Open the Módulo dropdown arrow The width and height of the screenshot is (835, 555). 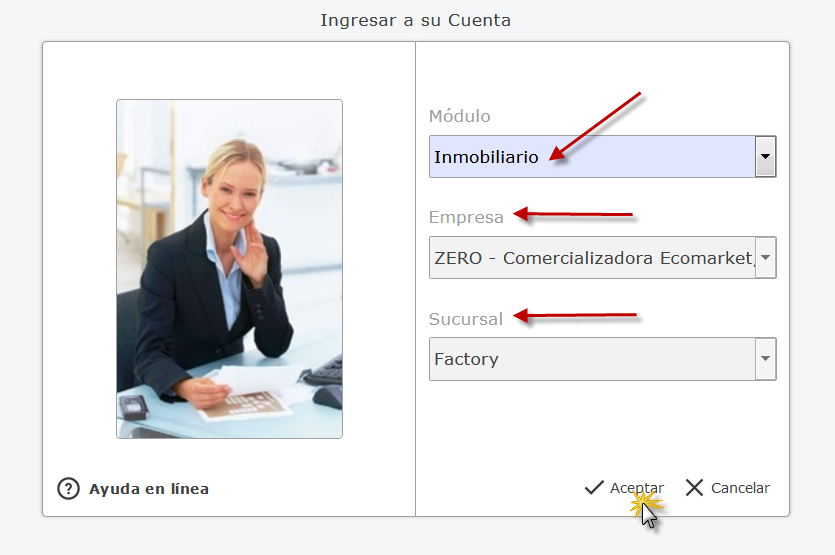(765, 157)
